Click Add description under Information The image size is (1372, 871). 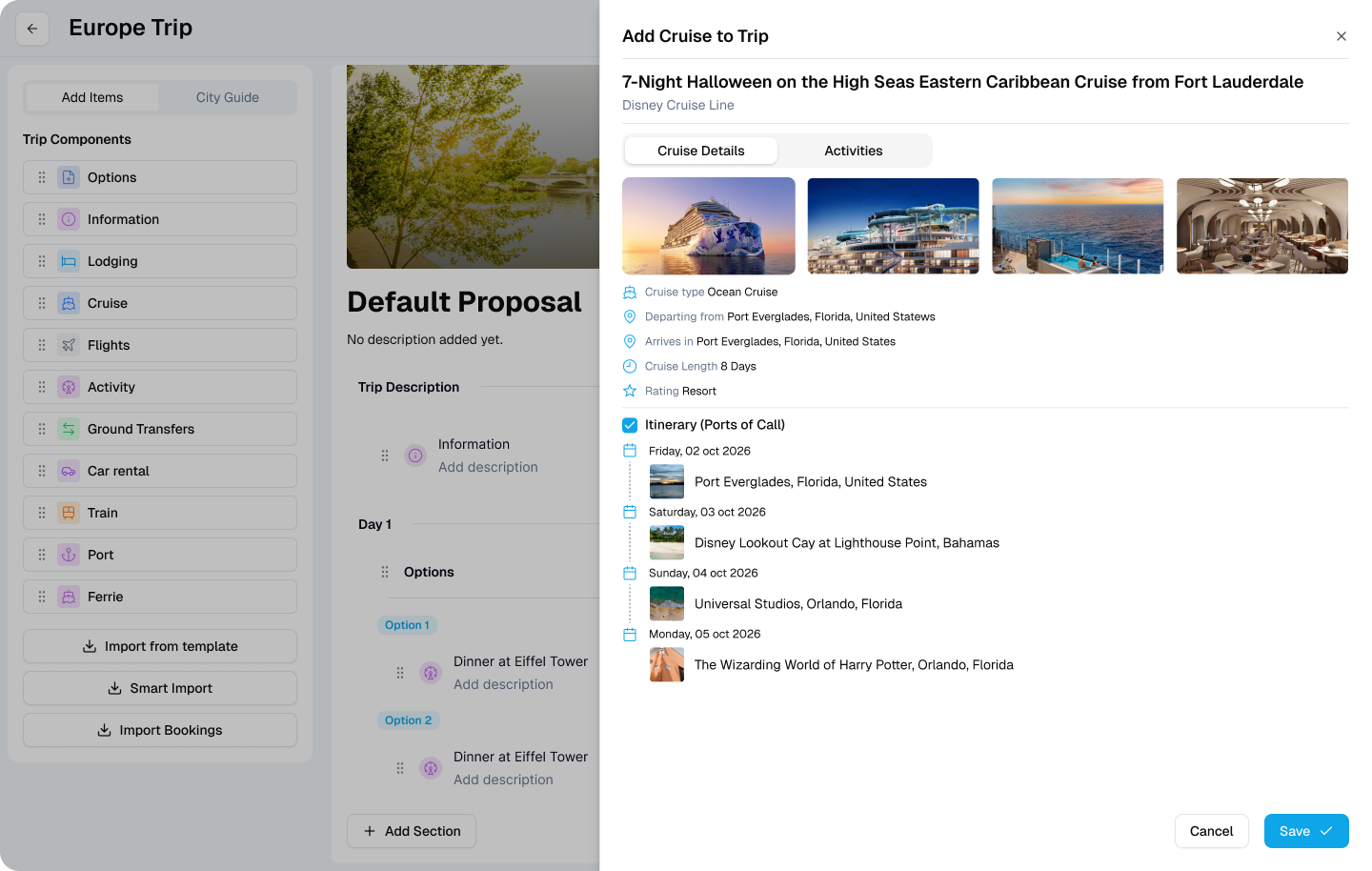point(488,467)
